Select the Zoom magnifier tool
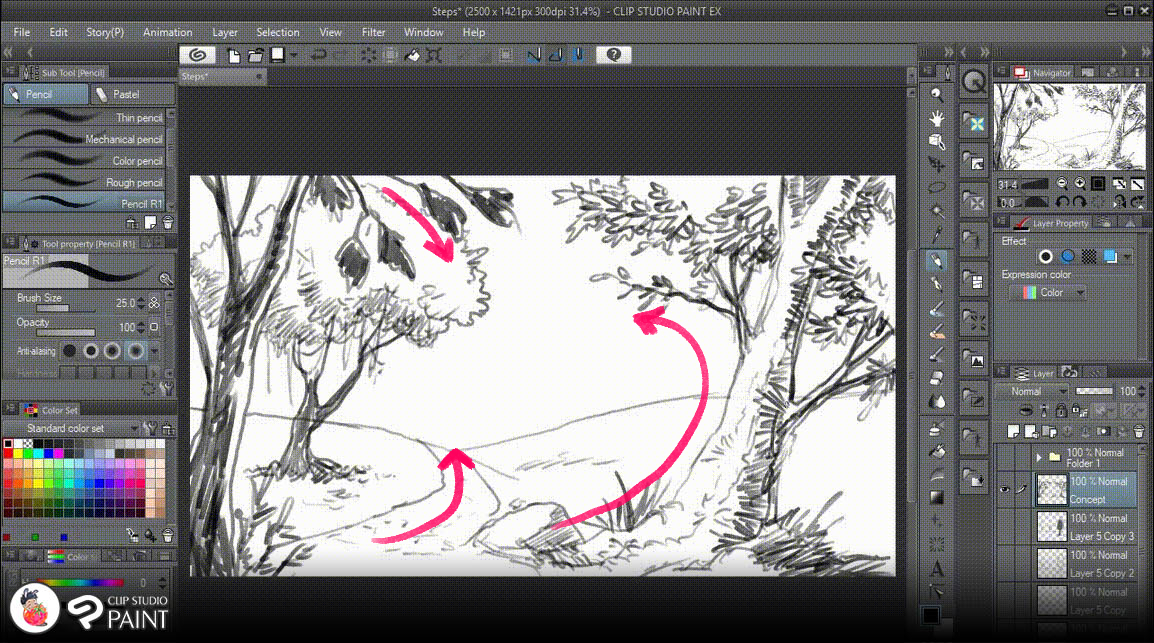 (x=936, y=94)
